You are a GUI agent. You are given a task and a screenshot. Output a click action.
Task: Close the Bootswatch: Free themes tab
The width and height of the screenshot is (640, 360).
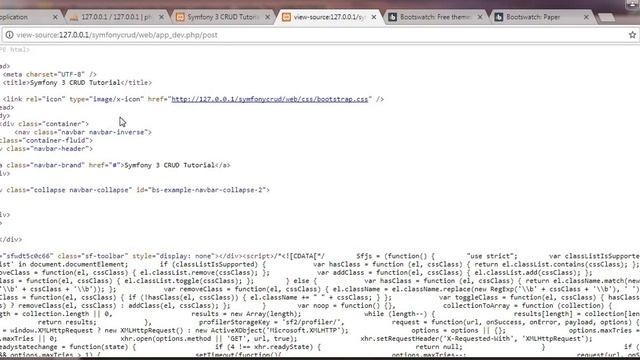(480, 17)
